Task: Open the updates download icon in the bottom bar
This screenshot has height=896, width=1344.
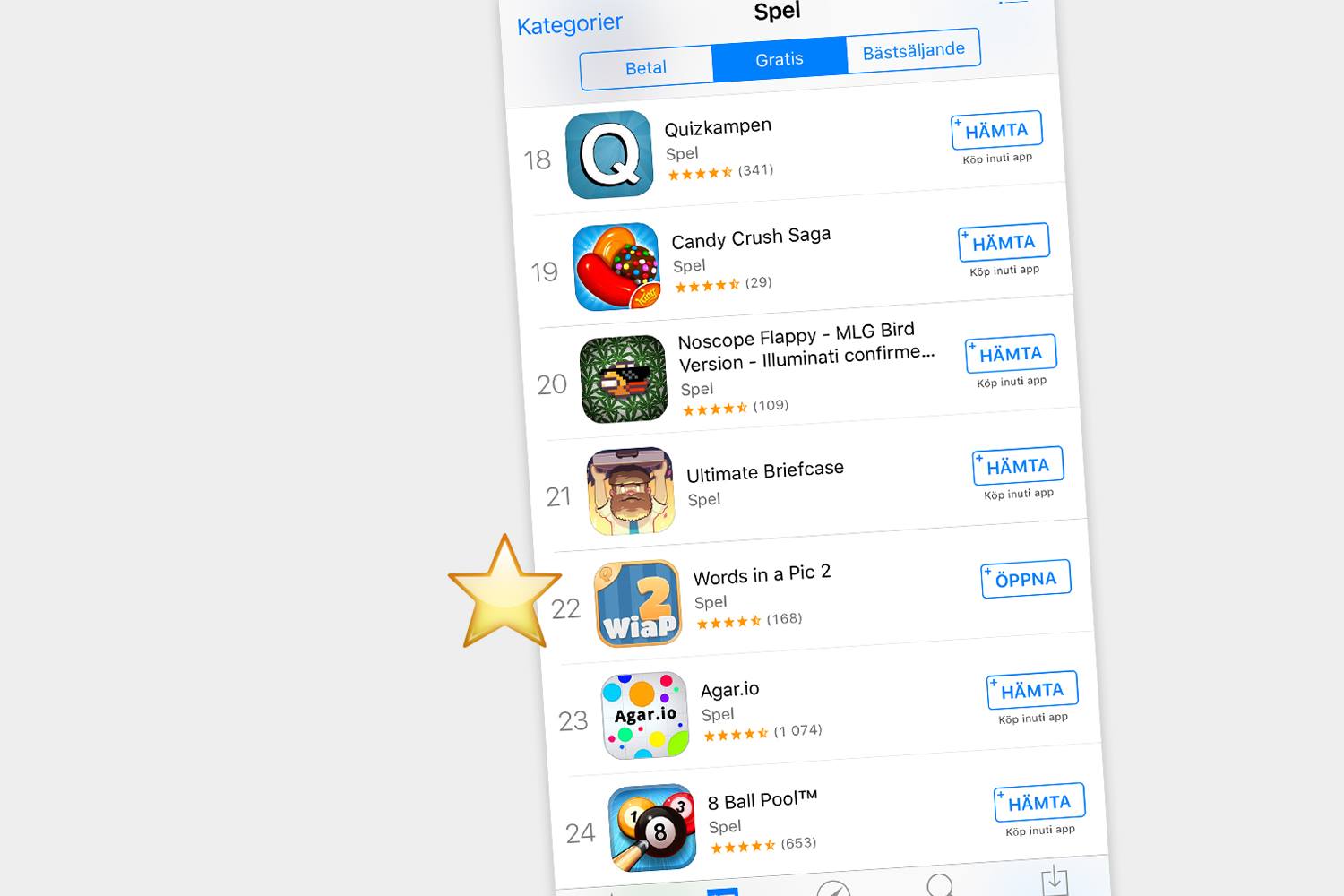Action: pyautogui.click(x=1055, y=879)
